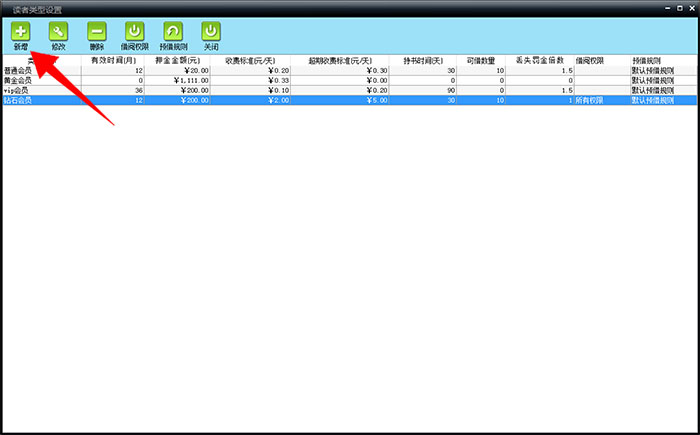Click holding days 30 in 普通会员 row

pos(423,71)
